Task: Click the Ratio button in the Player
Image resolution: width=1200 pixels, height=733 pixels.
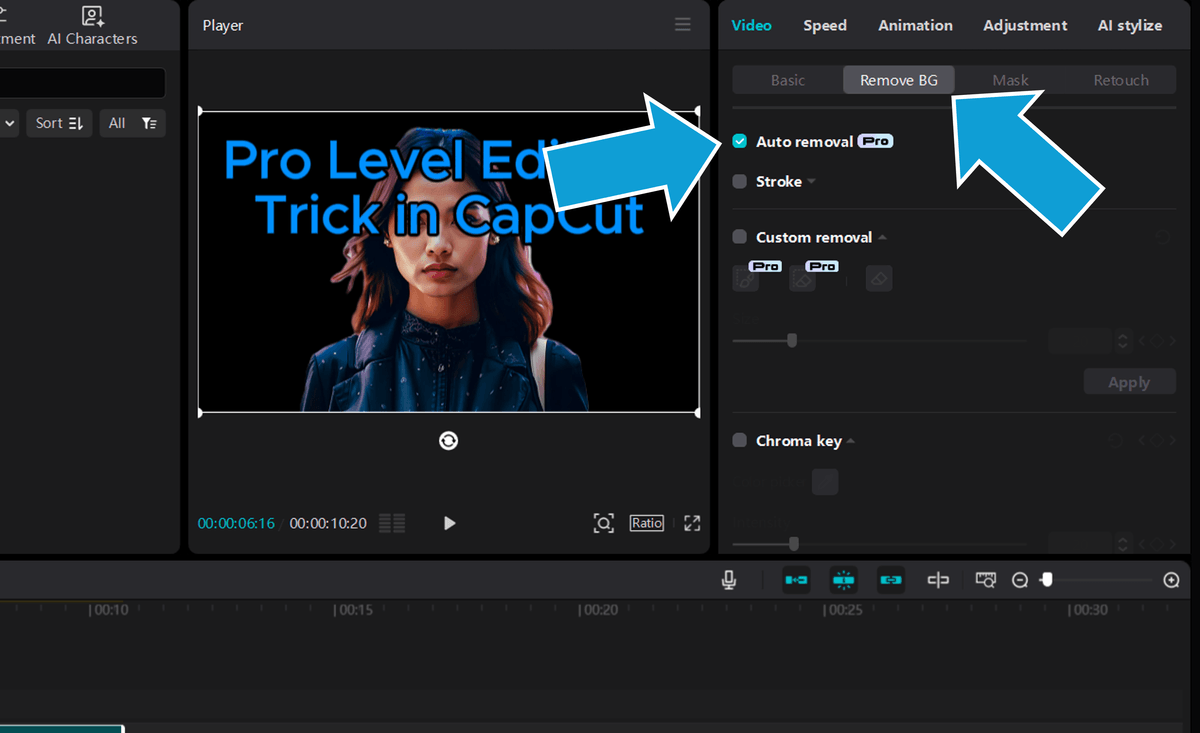Action: coord(647,523)
